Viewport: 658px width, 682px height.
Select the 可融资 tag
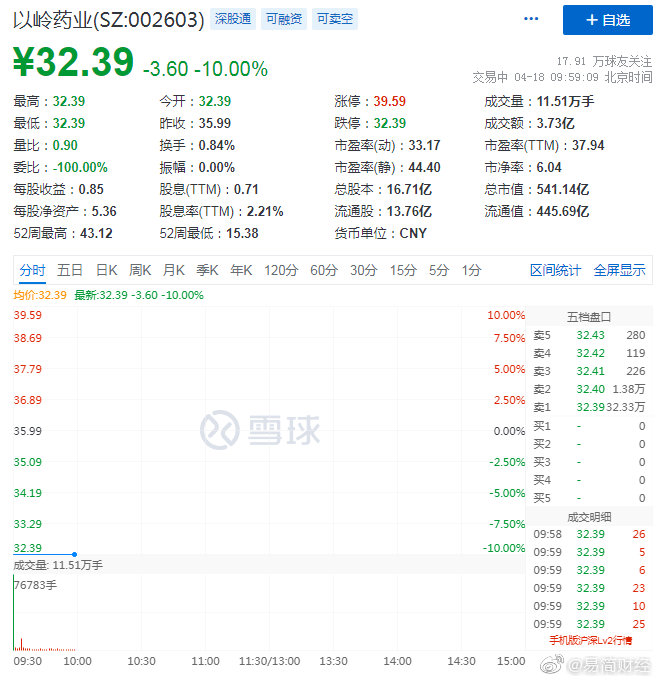284,19
